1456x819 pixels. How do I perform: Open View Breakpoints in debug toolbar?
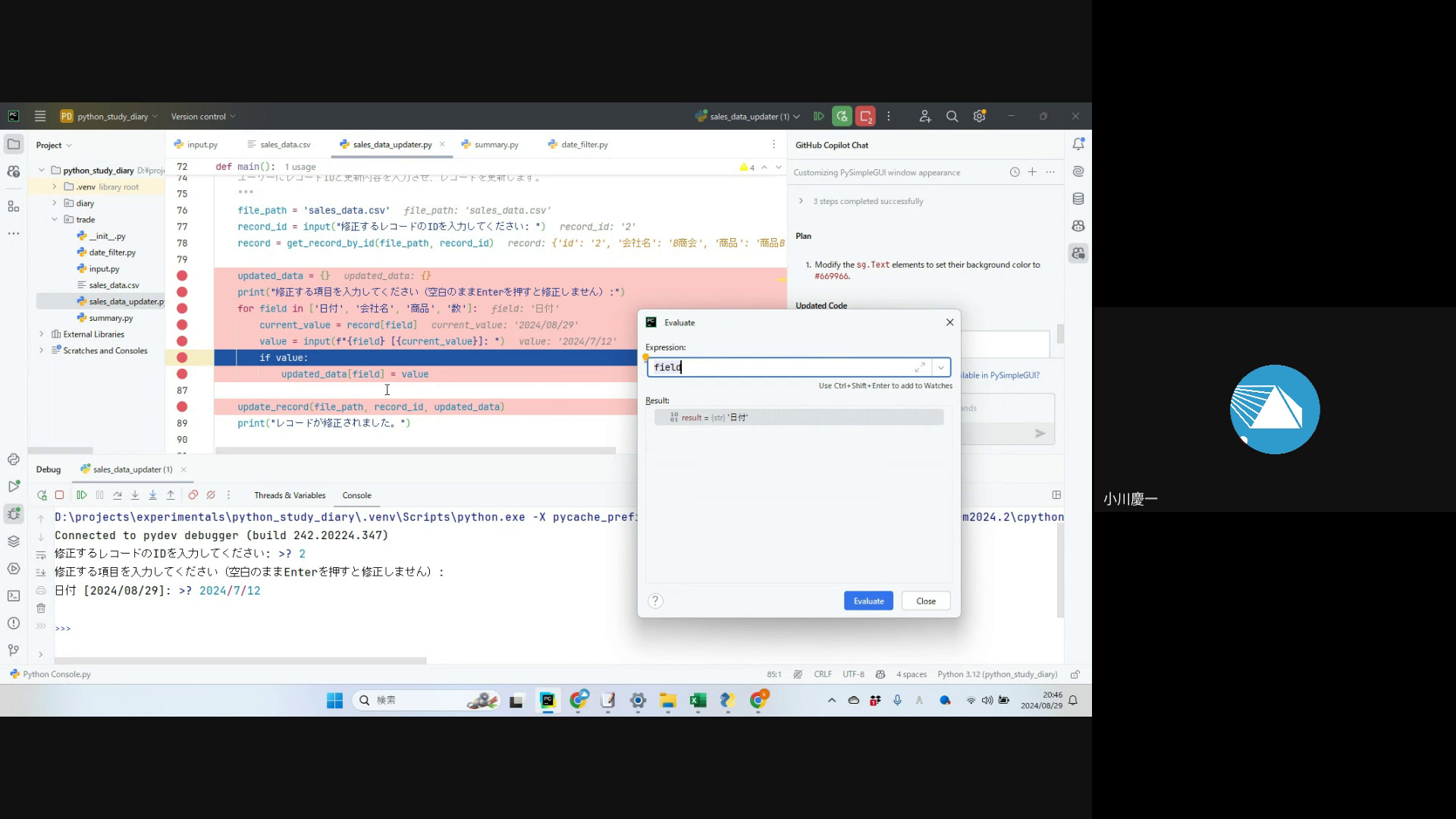coord(193,495)
